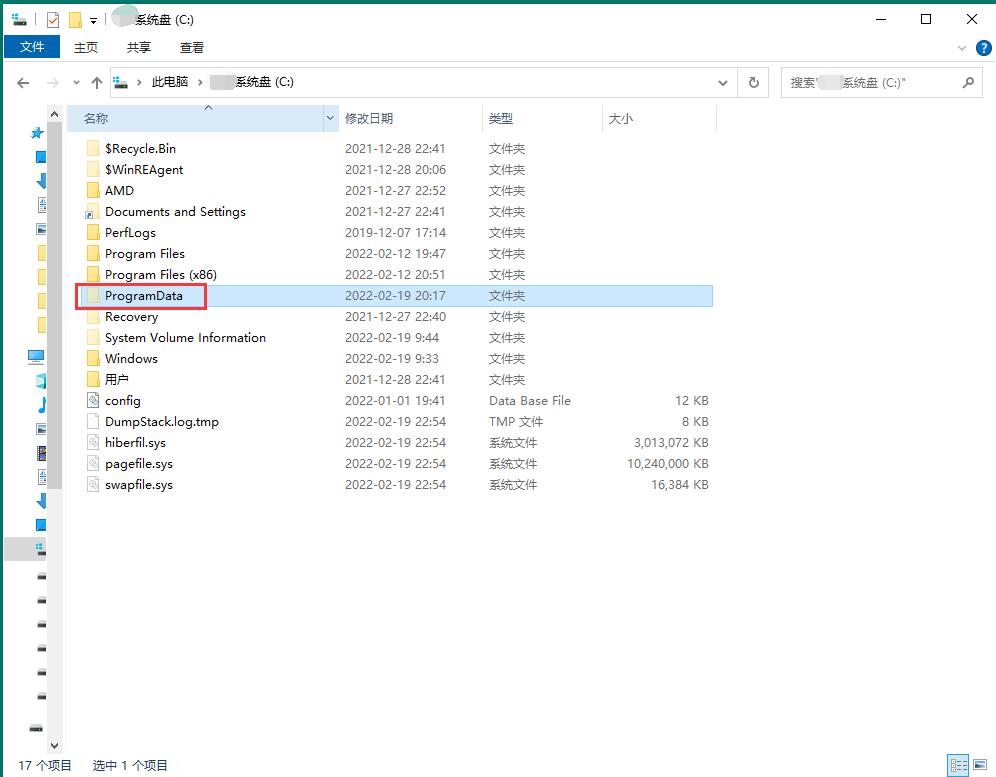Screen dimensions: 996x777
Task: Click the back navigation arrow
Action: (x=23, y=83)
